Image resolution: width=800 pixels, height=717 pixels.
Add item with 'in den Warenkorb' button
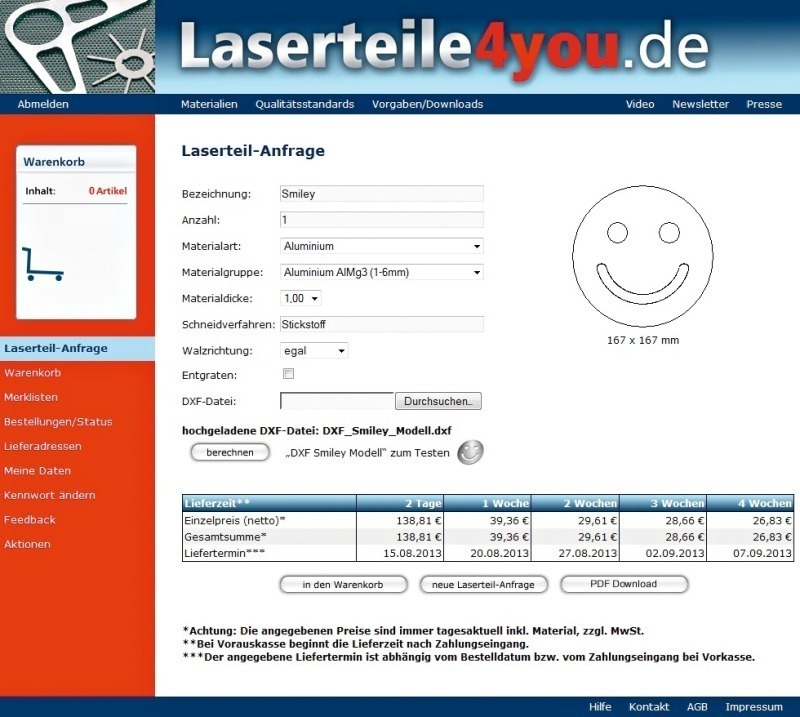pyautogui.click(x=343, y=584)
